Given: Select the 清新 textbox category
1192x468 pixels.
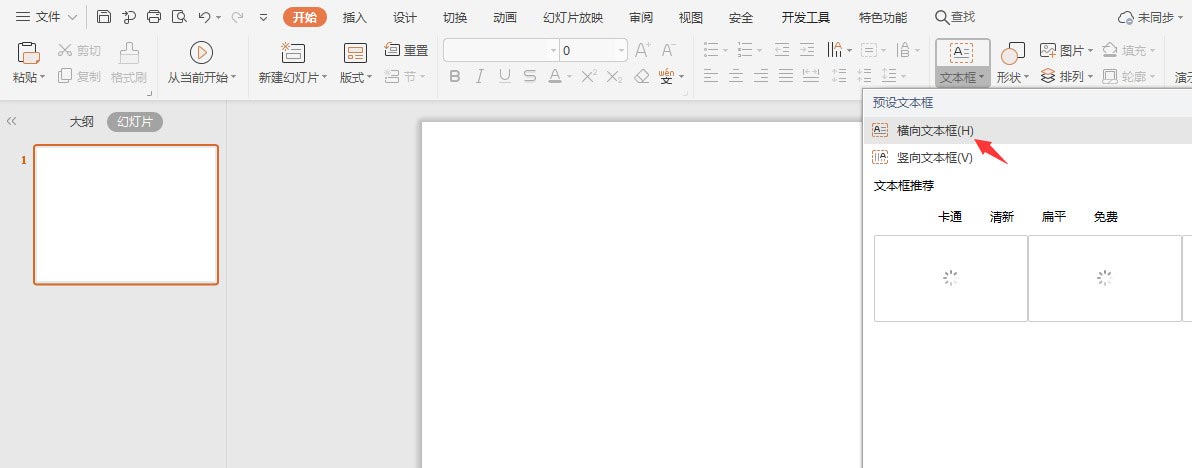Looking at the screenshot, I should tap(1002, 217).
